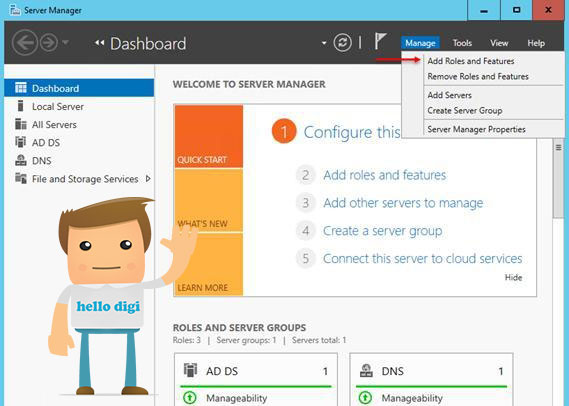The width and height of the screenshot is (569, 406).
Task: Click the AD DS tile count 1
Action: (x=325, y=371)
